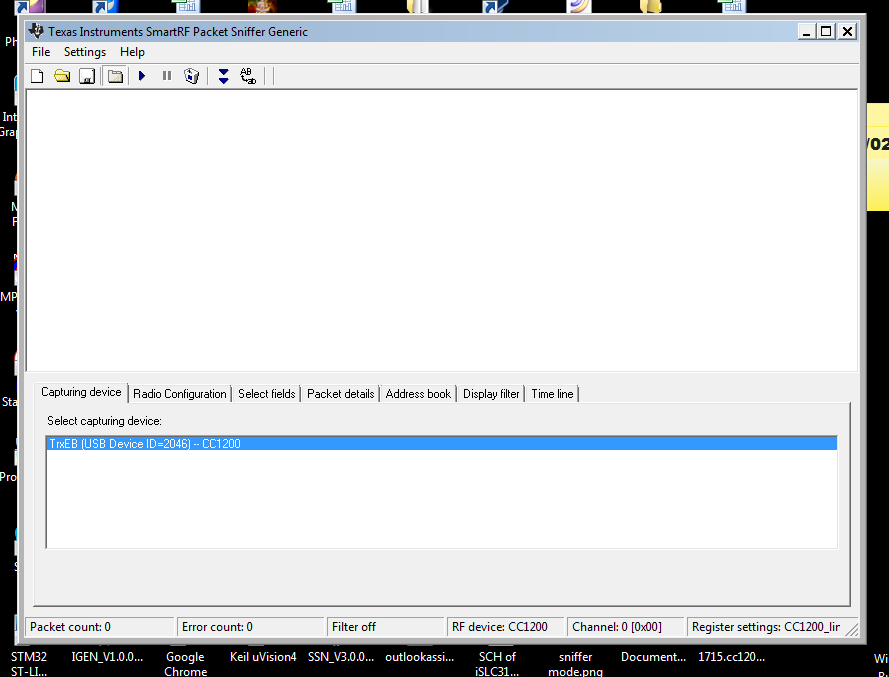
Task: Select the IGEN_V1.0.0... desktop item
Action: [107, 657]
